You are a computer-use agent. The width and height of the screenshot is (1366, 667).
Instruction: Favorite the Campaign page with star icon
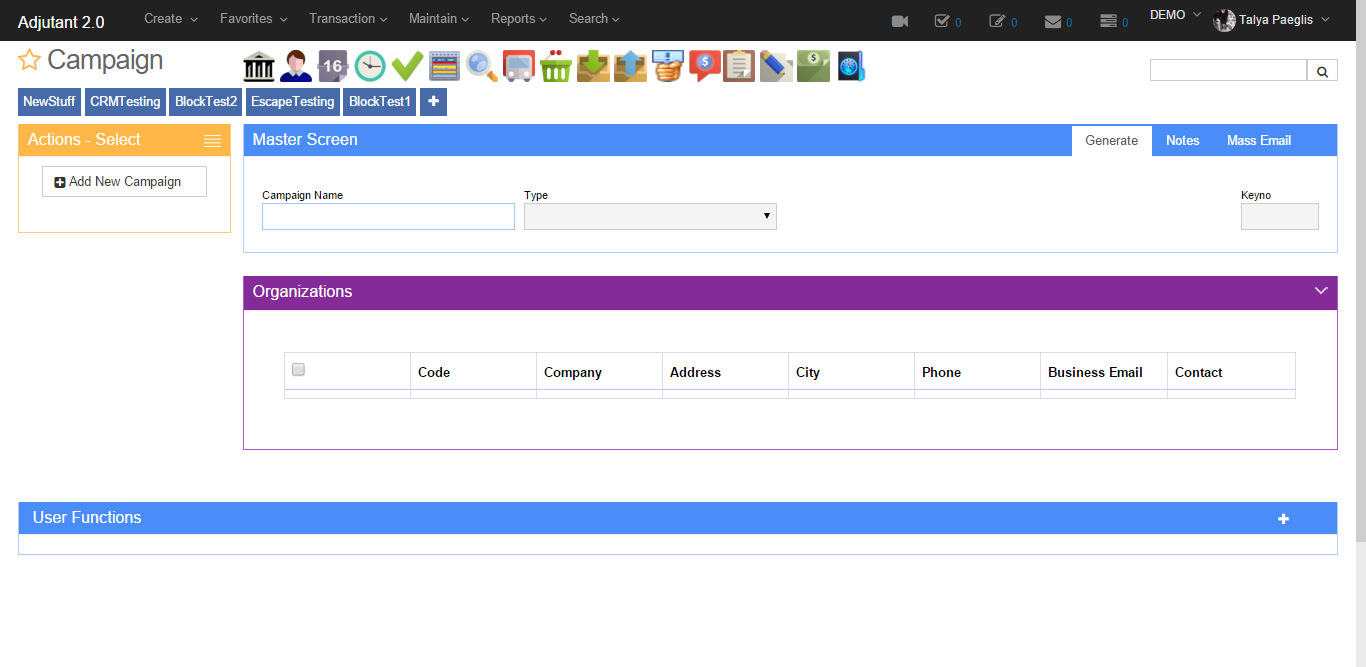tap(29, 61)
